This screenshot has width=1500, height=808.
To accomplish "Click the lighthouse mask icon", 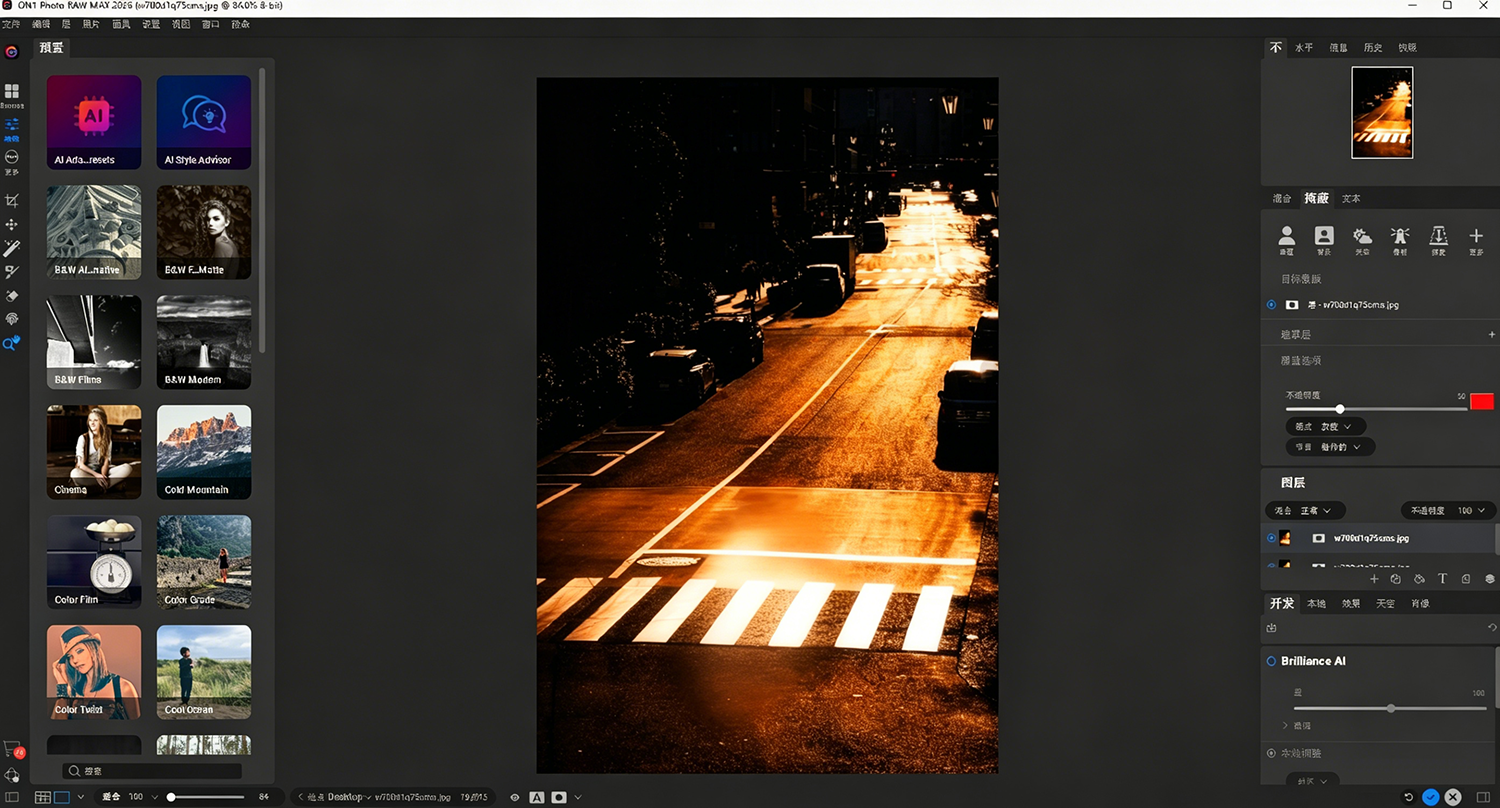I will pos(1400,235).
